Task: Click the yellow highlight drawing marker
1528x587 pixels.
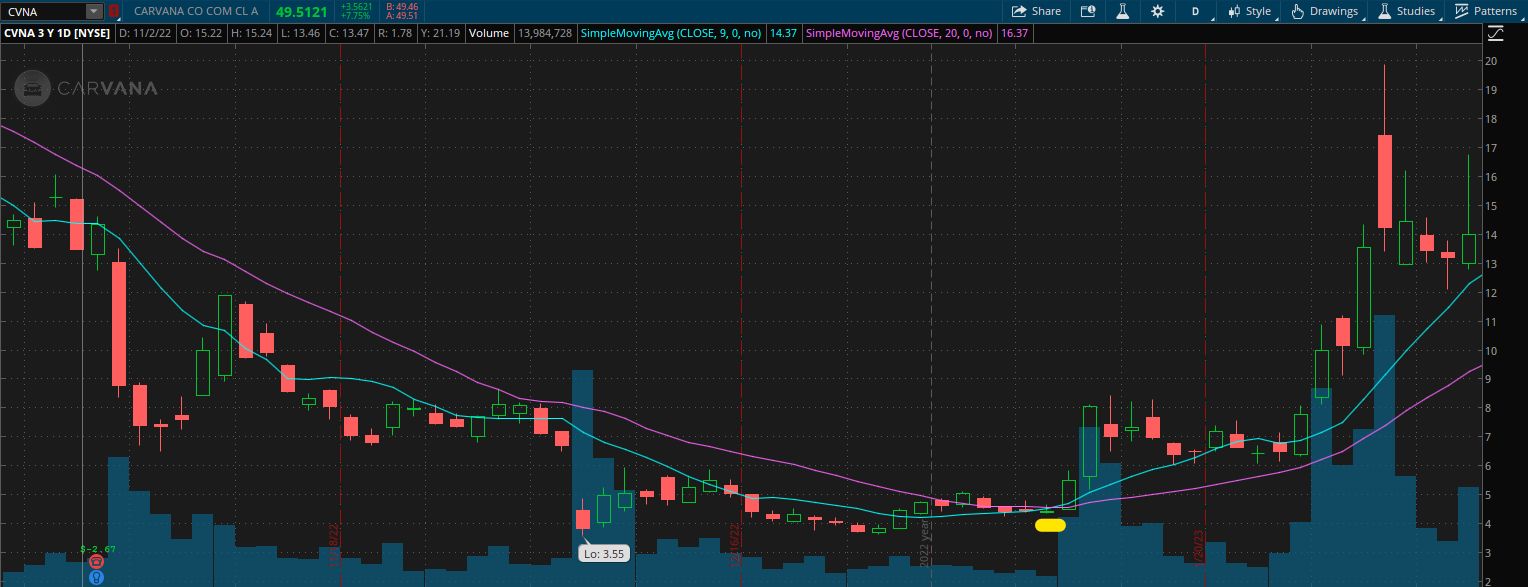Action: 1050,525
